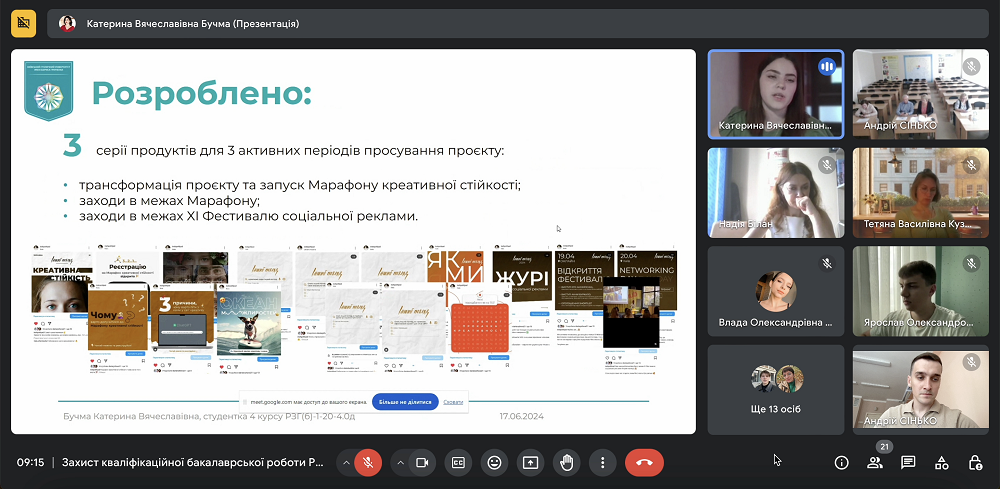Click the present screen icon
Image resolution: width=1000 pixels, height=489 pixels.
point(530,463)
